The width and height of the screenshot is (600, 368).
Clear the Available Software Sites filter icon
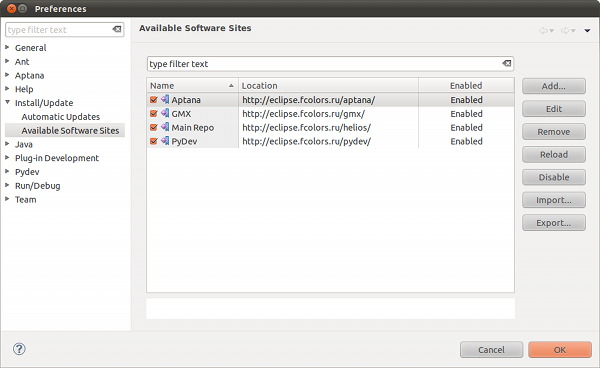coord(507,64)
